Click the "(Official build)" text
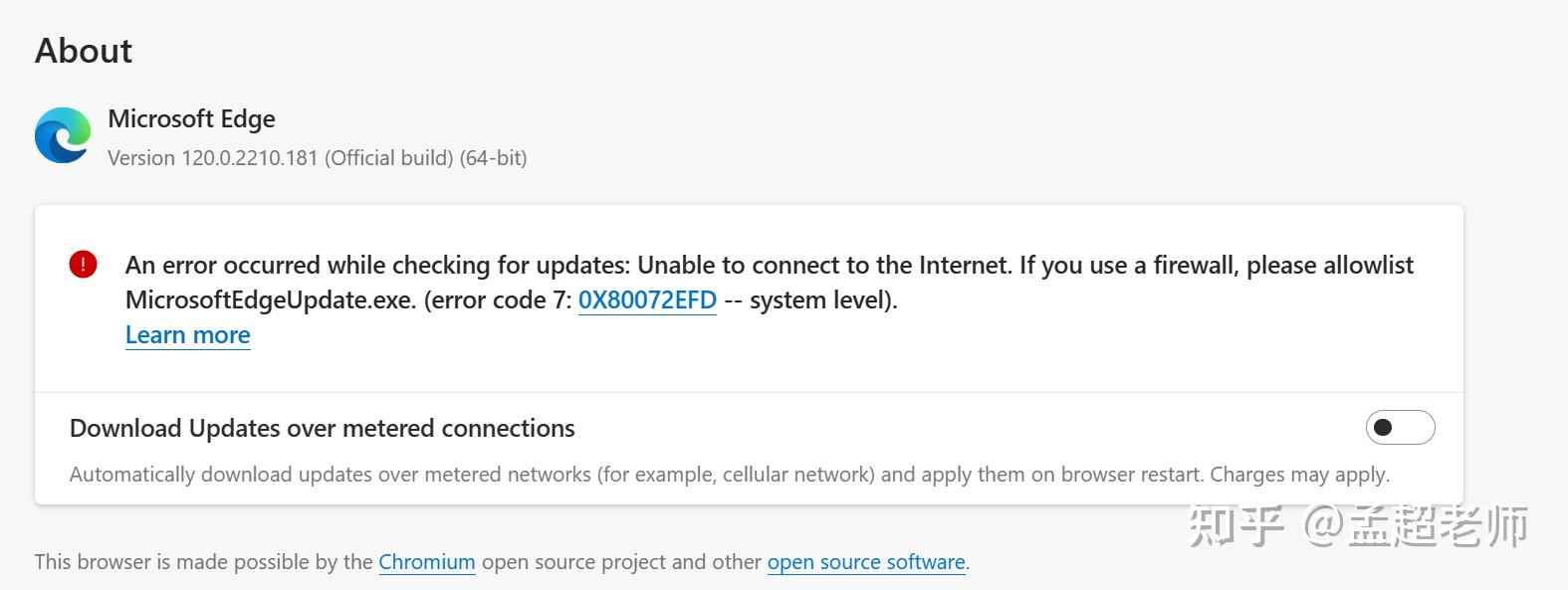The width and height of the screenshot is (1568, 590). coord(389,158)
